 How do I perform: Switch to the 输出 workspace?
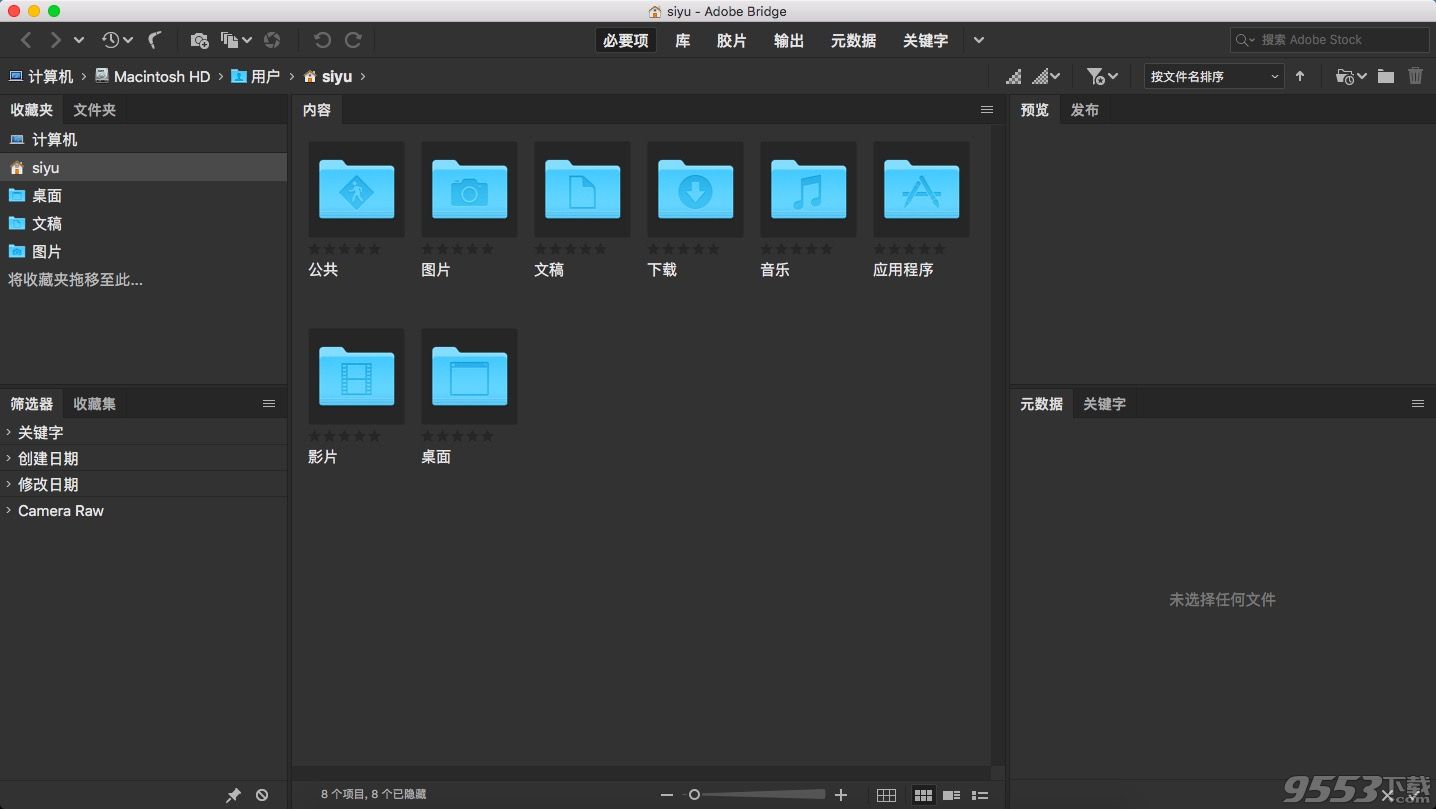[x=789, y=40]
